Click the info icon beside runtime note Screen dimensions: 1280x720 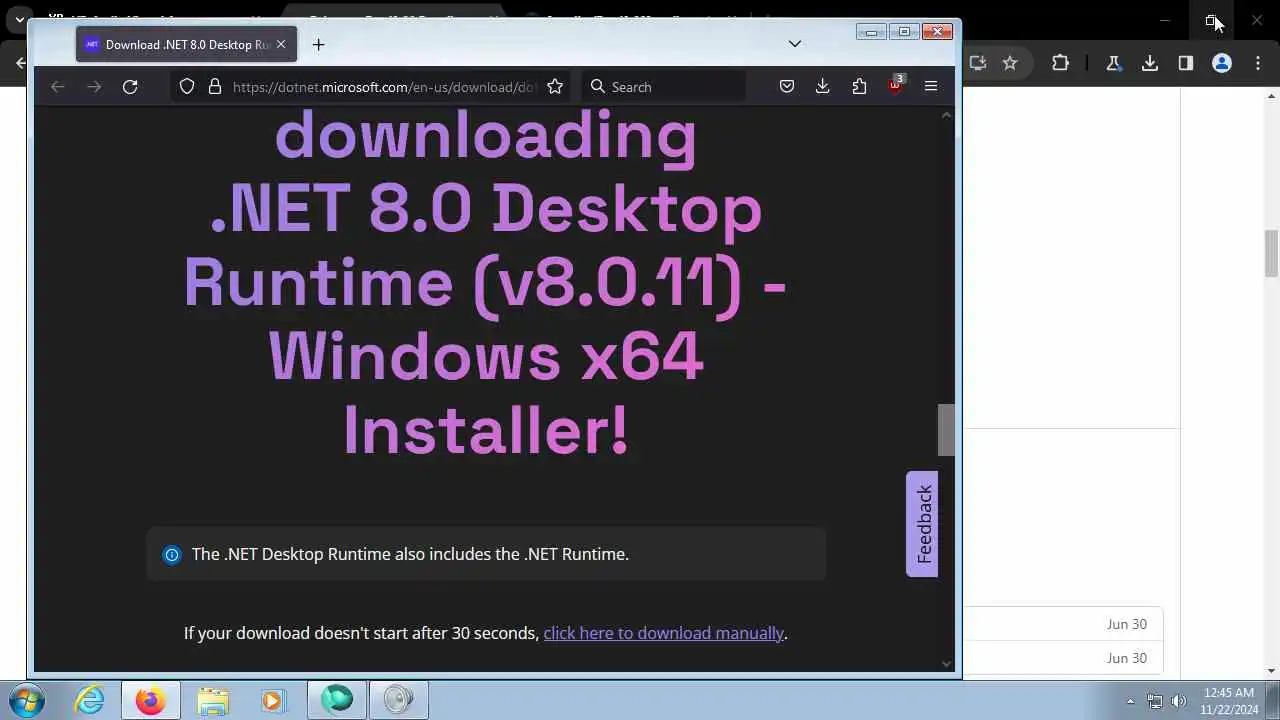click(172, 555)
